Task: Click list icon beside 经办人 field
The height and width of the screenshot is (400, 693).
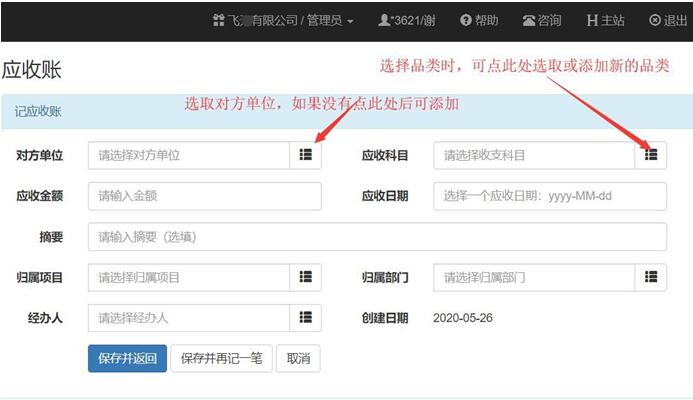Action: [x=306, y=318]
